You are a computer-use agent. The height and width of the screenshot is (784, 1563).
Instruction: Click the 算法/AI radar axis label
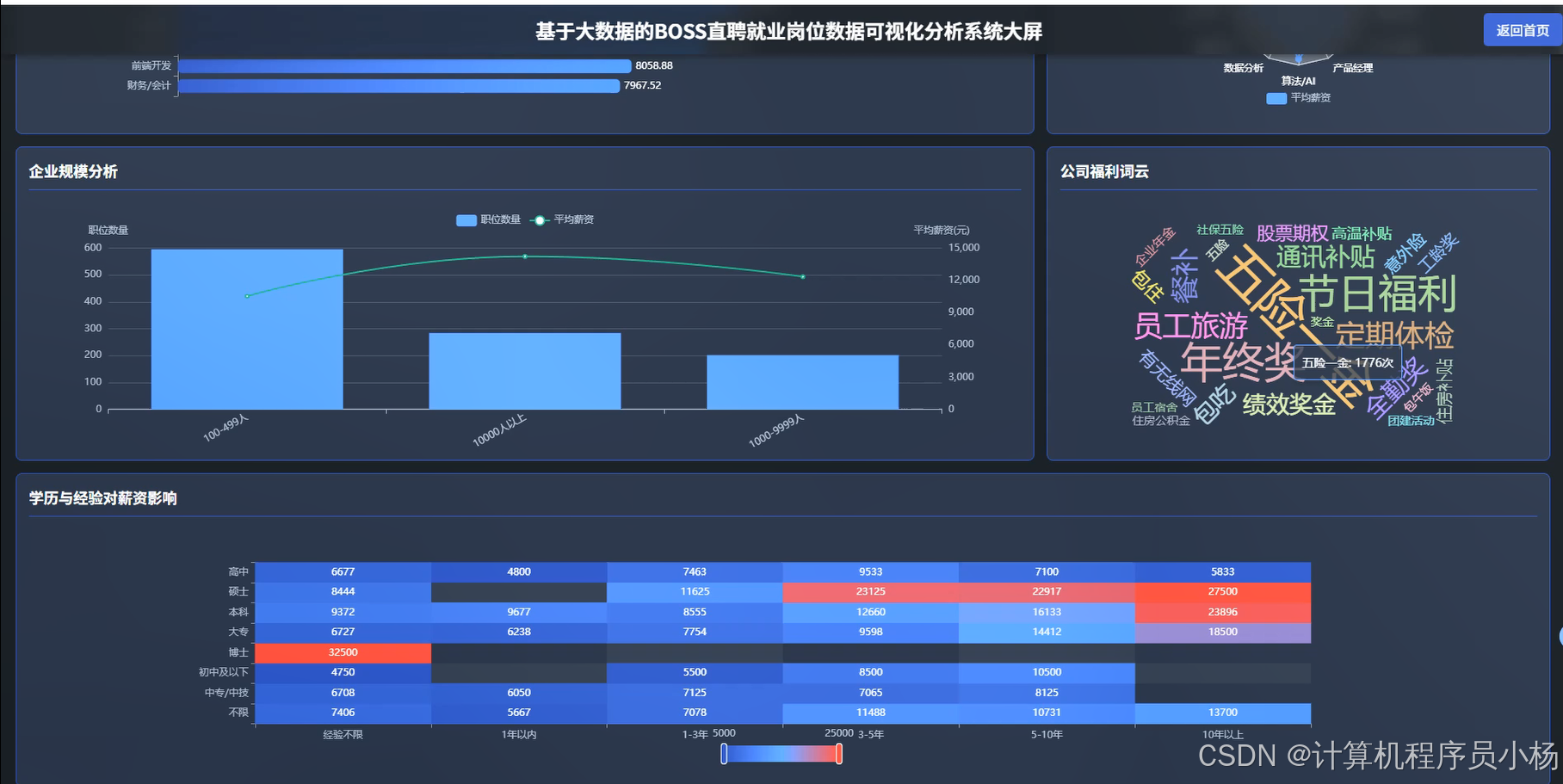1298,82
